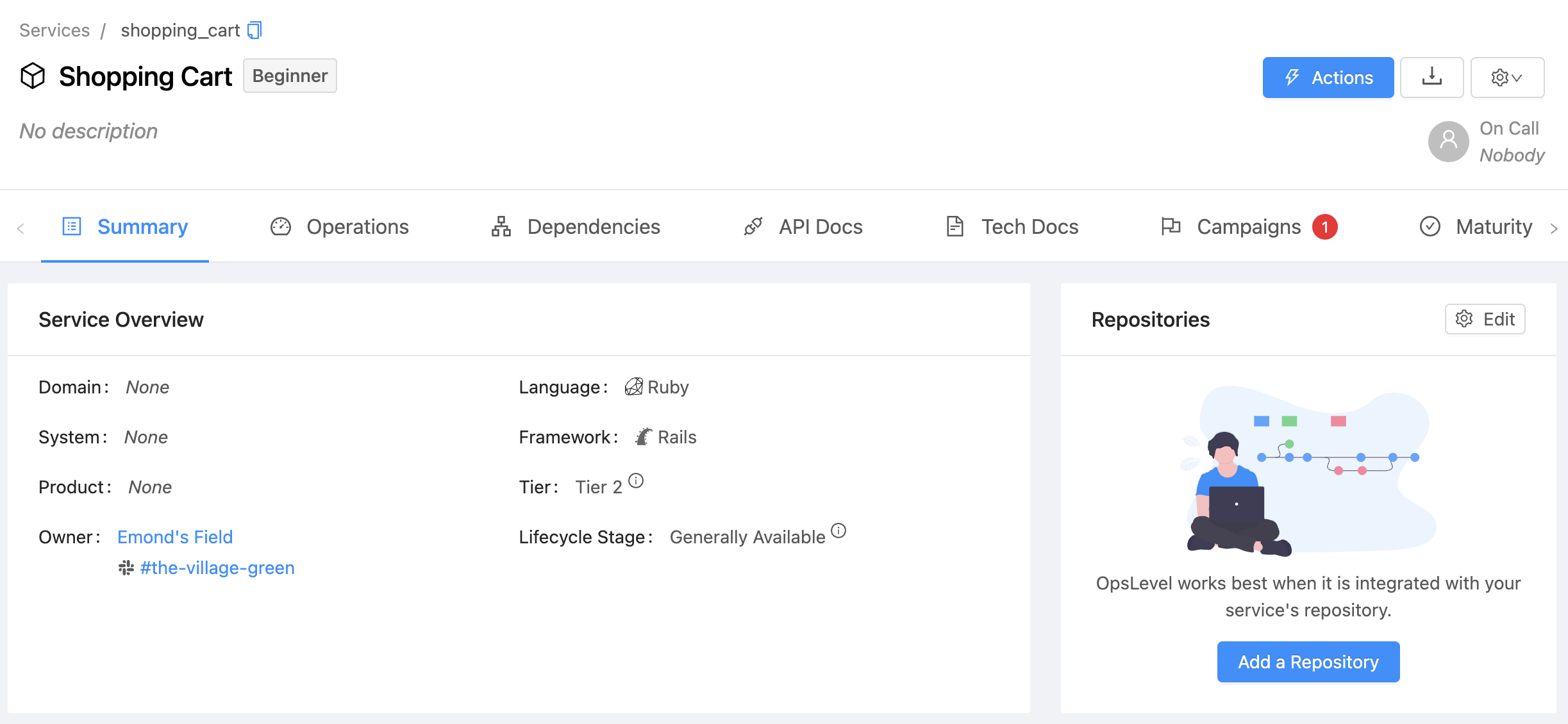
Task: Click the Generally Available info icon
Action: (838, 531)
